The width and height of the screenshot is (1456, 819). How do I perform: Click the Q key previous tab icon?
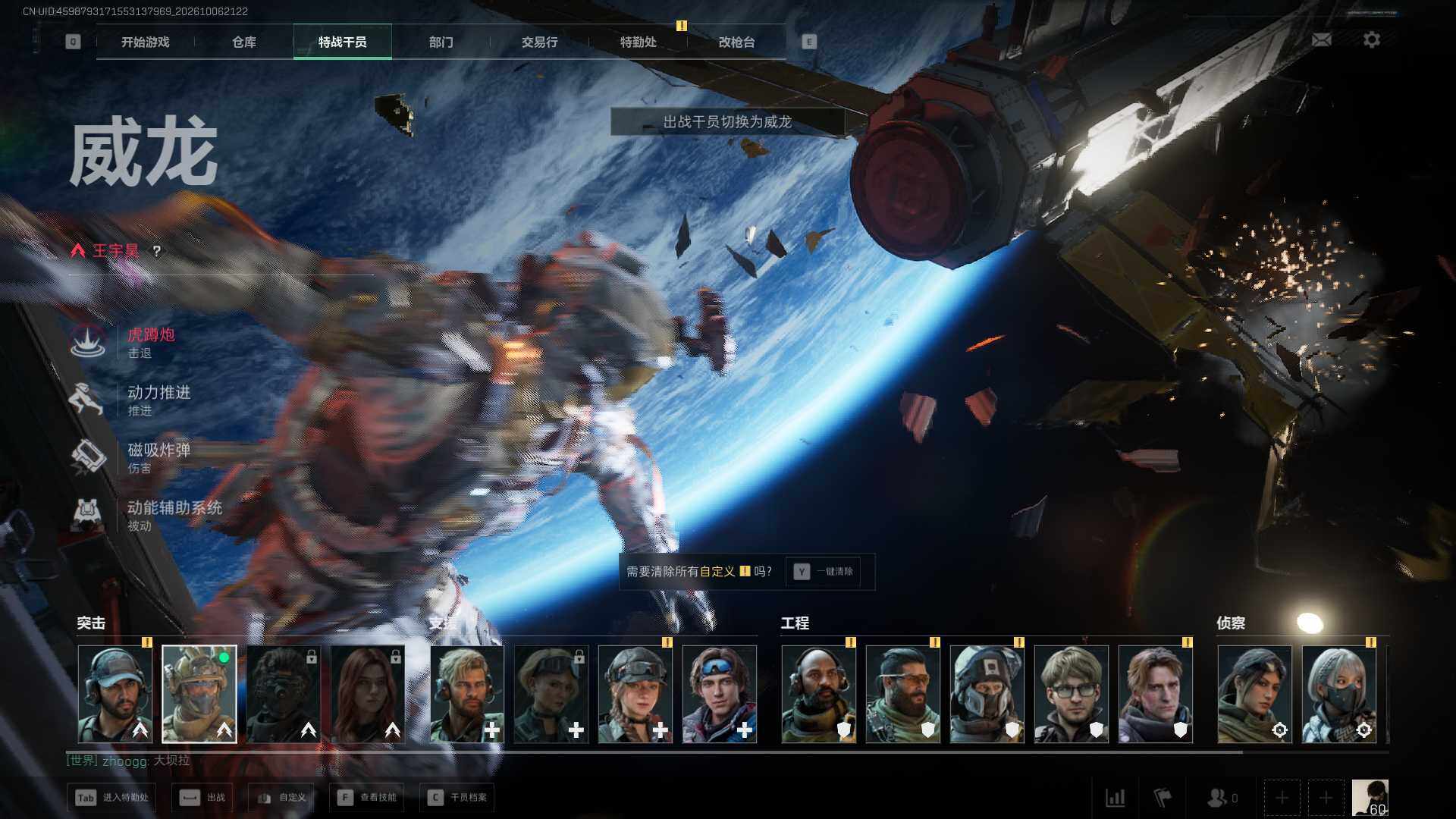click(x=73, y=42)
